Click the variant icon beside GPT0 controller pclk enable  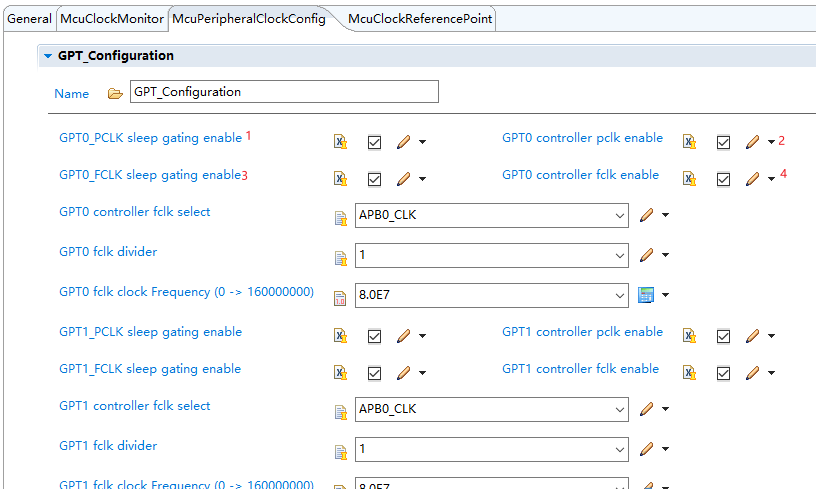click(x=689, y=142)
